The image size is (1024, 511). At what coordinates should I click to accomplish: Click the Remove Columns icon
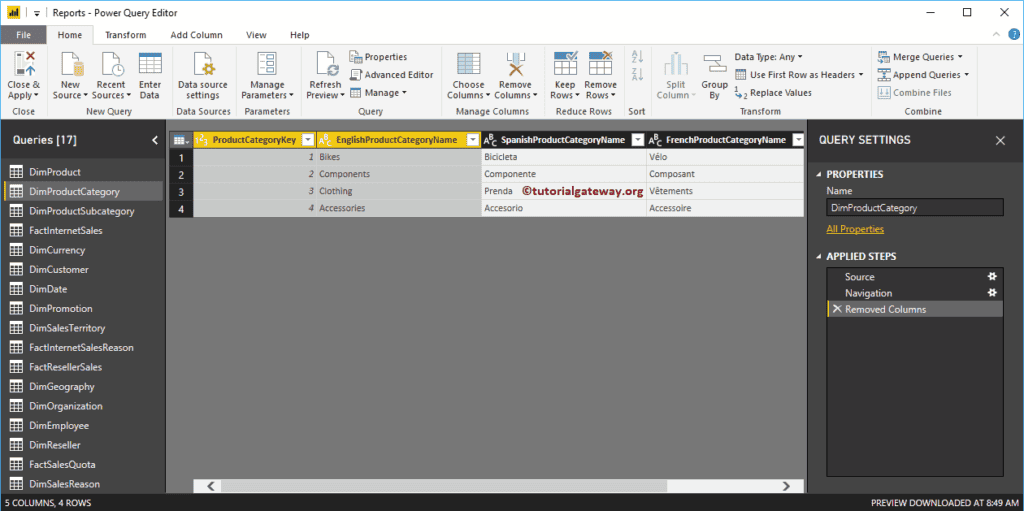tap(515, 64)
